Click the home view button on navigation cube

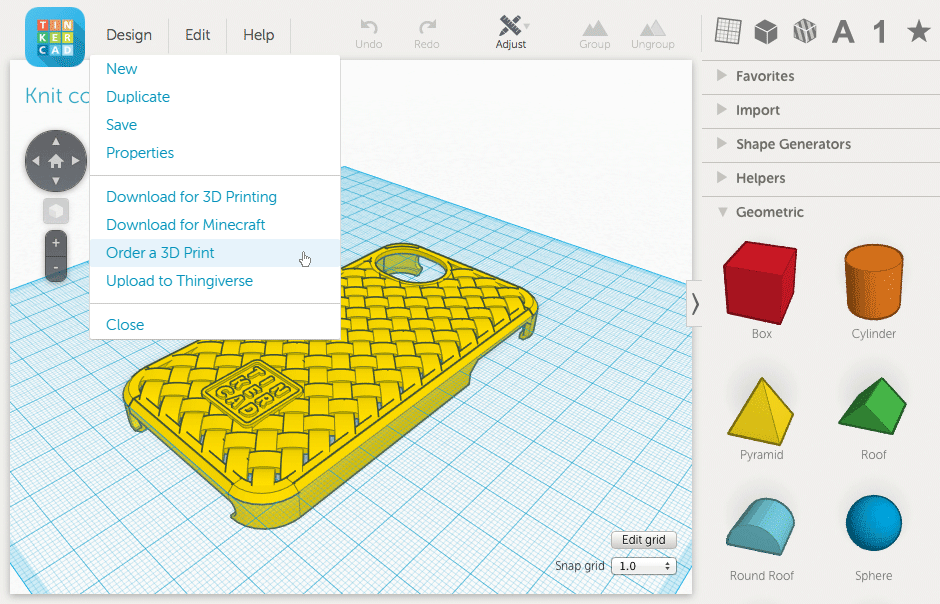[55, 160]
